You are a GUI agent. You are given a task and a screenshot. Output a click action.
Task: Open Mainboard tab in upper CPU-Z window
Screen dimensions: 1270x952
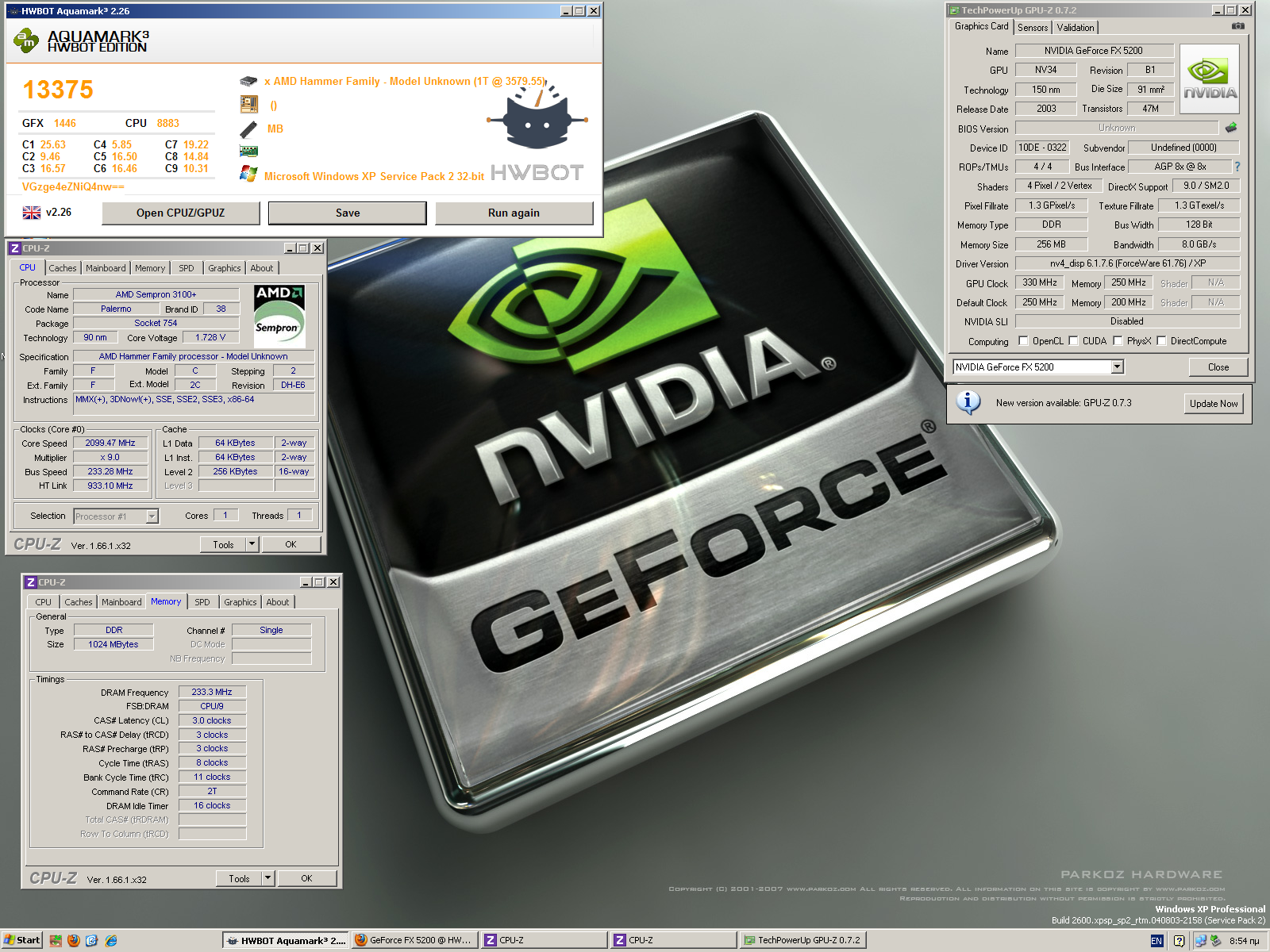106,268
